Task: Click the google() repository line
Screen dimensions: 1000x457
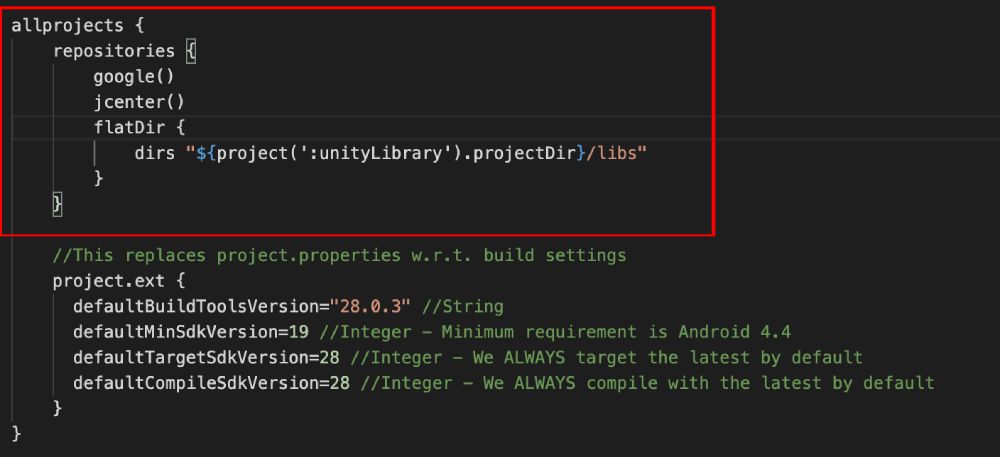Action: [134, 77]
